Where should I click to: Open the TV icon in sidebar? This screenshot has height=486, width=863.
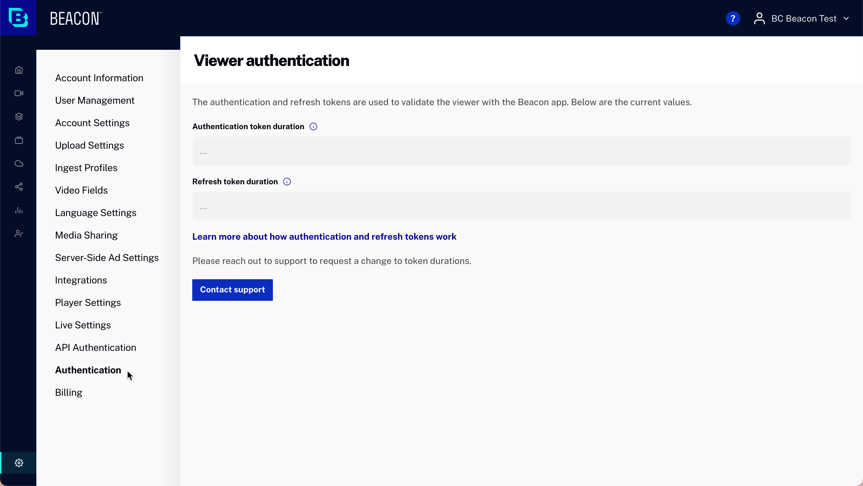tap(18, 140)
